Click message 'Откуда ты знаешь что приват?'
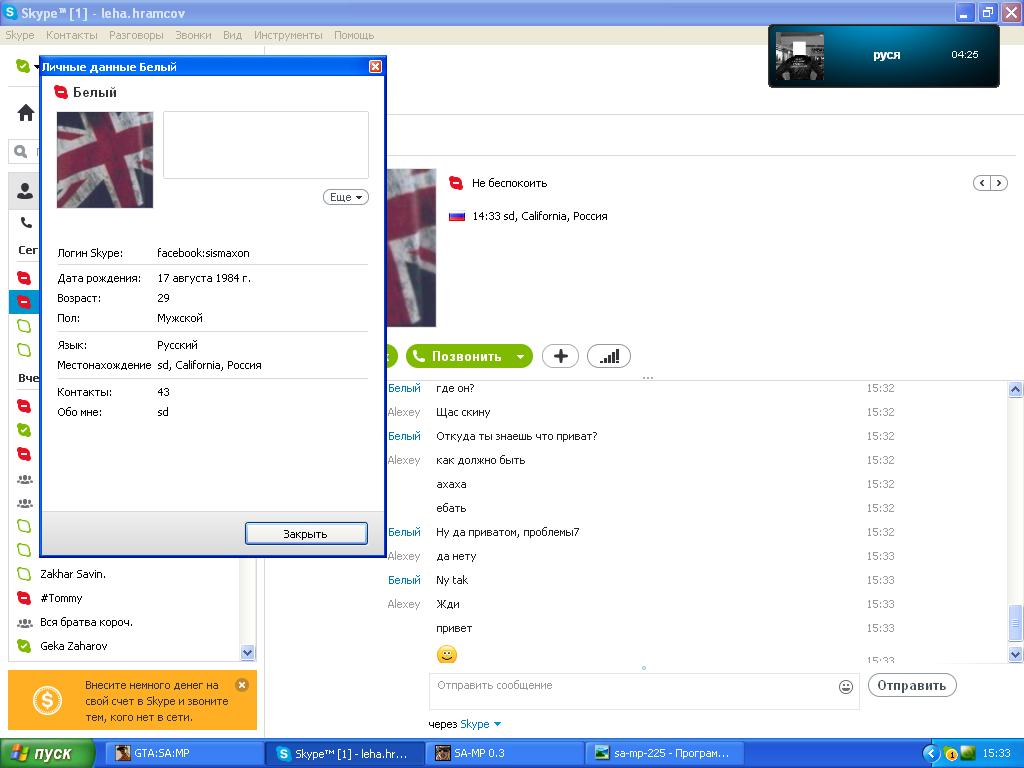This screenshot has height=768, width=1024. tap(517, 436)
